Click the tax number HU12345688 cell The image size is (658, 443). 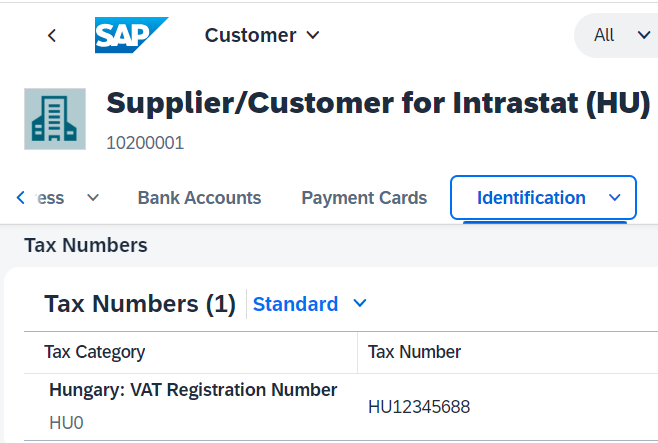tap(419, 407)
